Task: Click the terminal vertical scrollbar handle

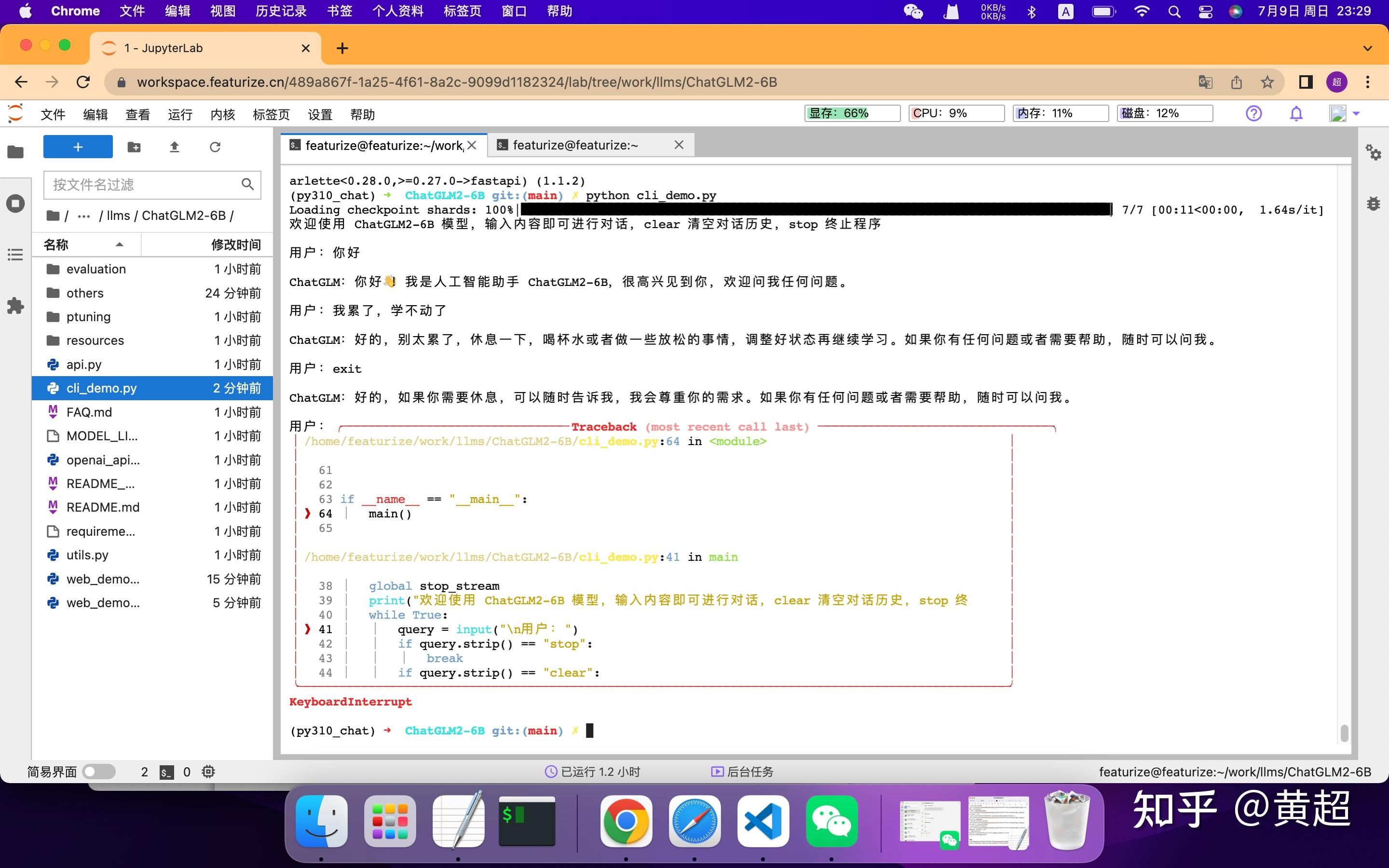Action: [x=1344, y=732]
